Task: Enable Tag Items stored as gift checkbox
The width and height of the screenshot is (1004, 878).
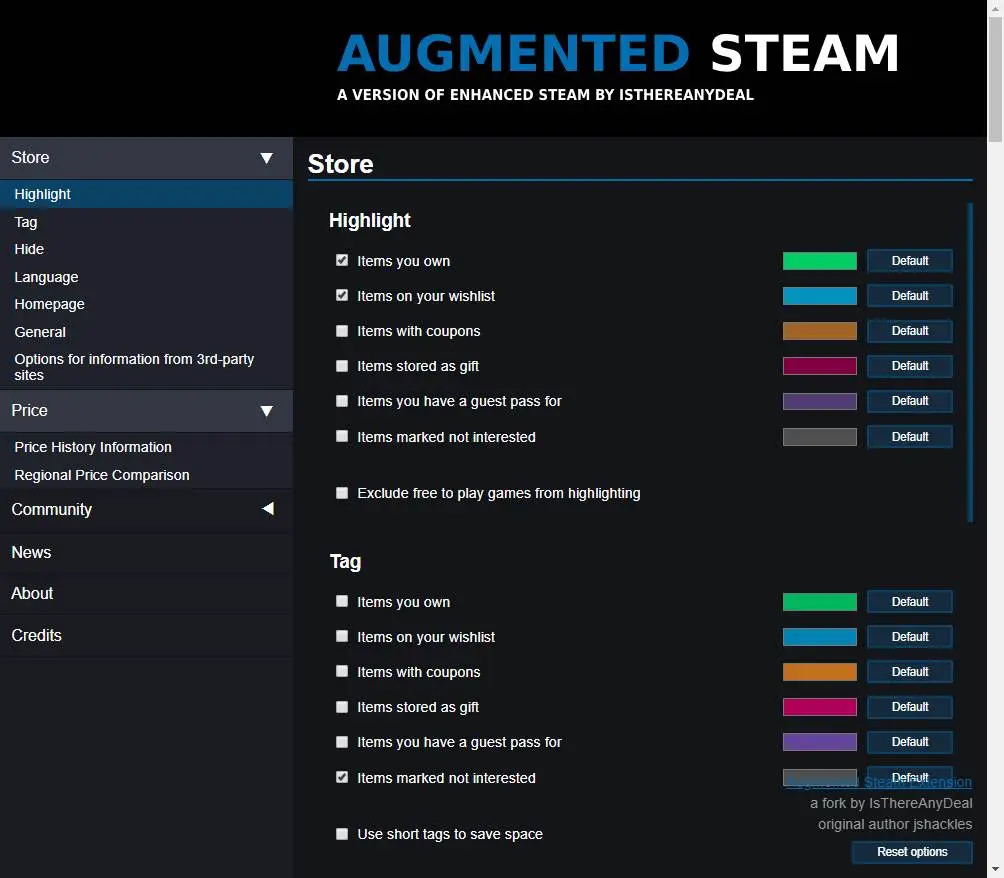Action: pyautogui.click(x=342, y=706)
